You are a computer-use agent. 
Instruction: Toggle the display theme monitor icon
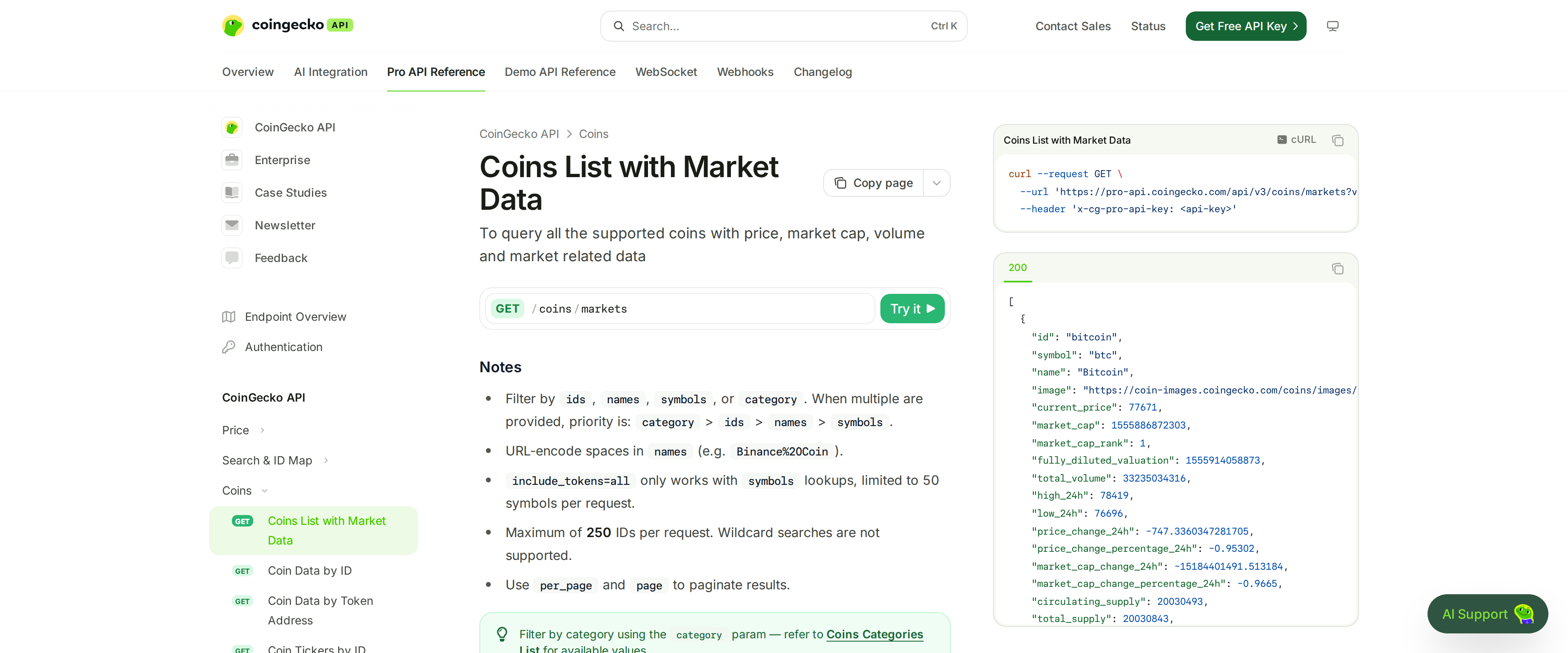click(x=1332, y=26)
